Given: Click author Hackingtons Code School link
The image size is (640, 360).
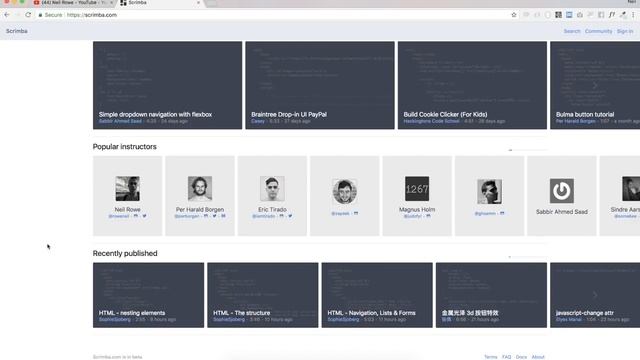Looking at the screenshot, I should pos(431,121).
